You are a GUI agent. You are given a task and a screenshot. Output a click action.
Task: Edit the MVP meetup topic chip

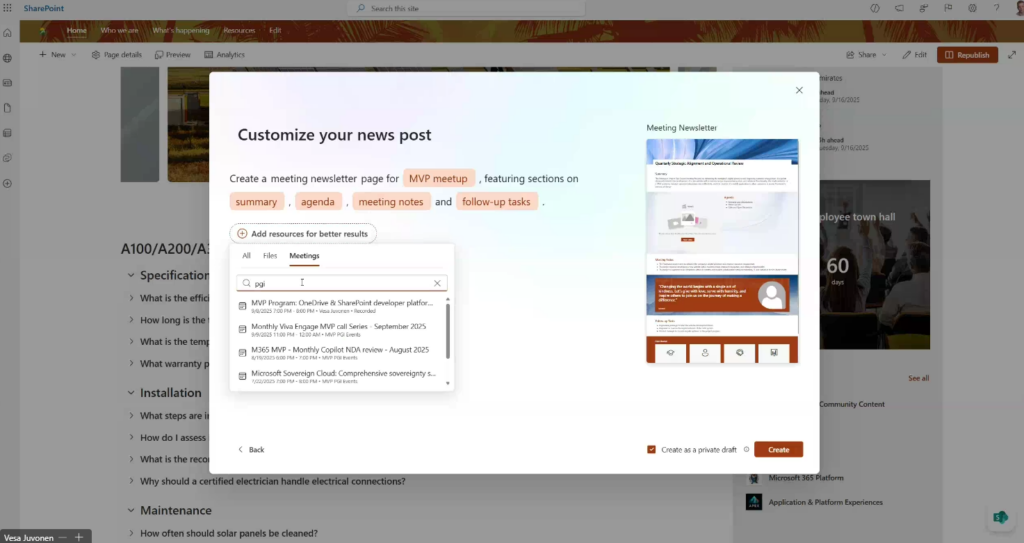click(438, 178)
